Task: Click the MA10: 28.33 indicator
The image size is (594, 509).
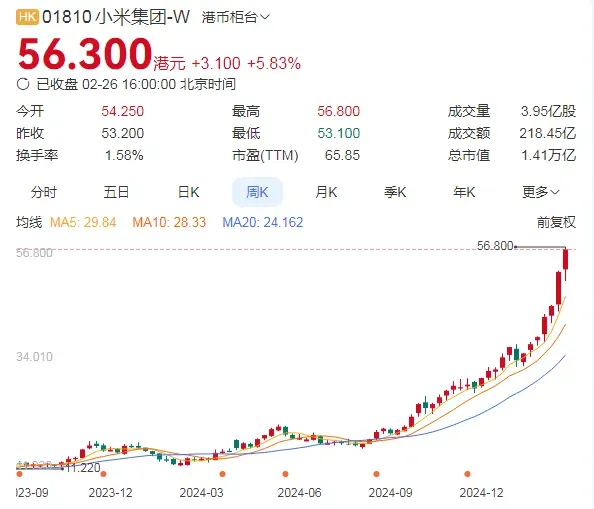Action: [169, 222]
